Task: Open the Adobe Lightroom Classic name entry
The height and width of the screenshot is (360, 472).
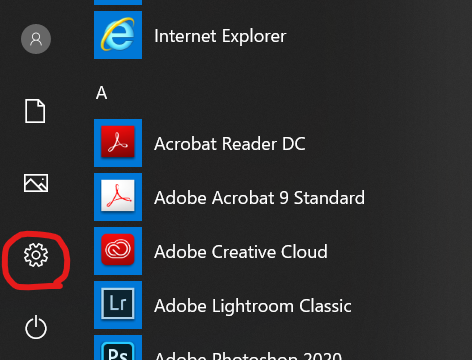Action: pos(253,306)
